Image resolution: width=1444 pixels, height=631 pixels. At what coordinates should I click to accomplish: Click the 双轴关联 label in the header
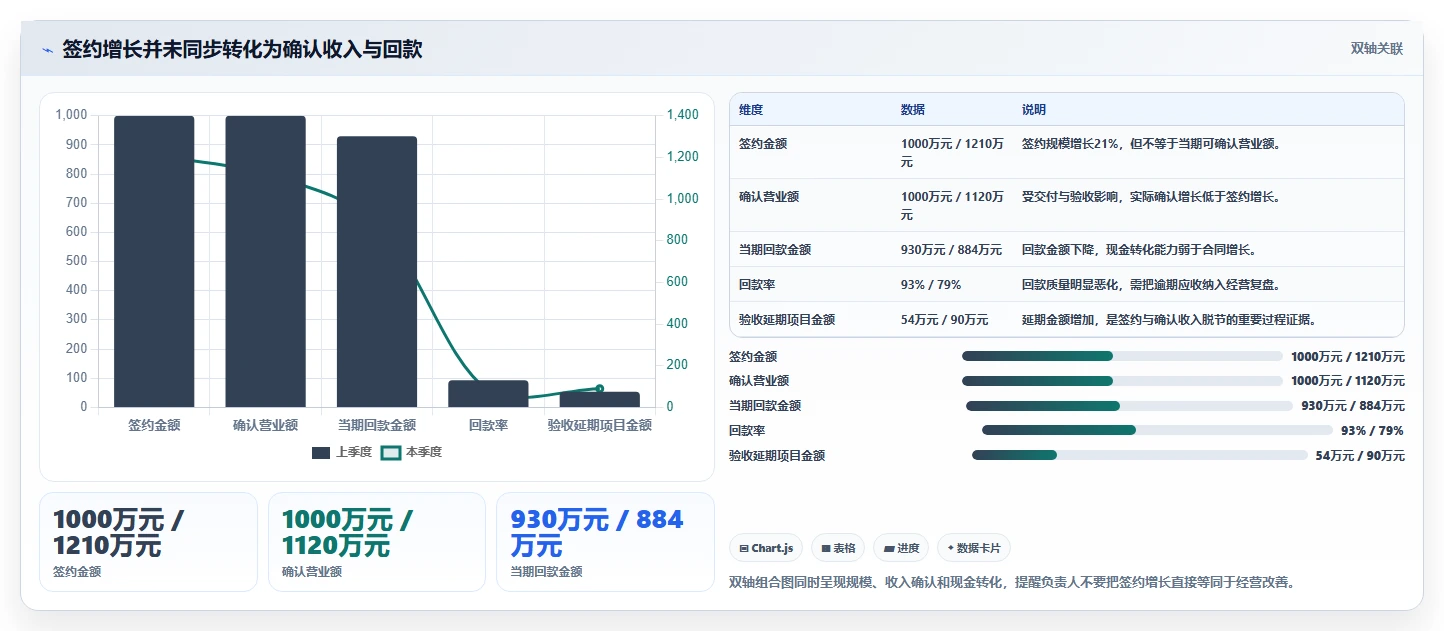1377,49
